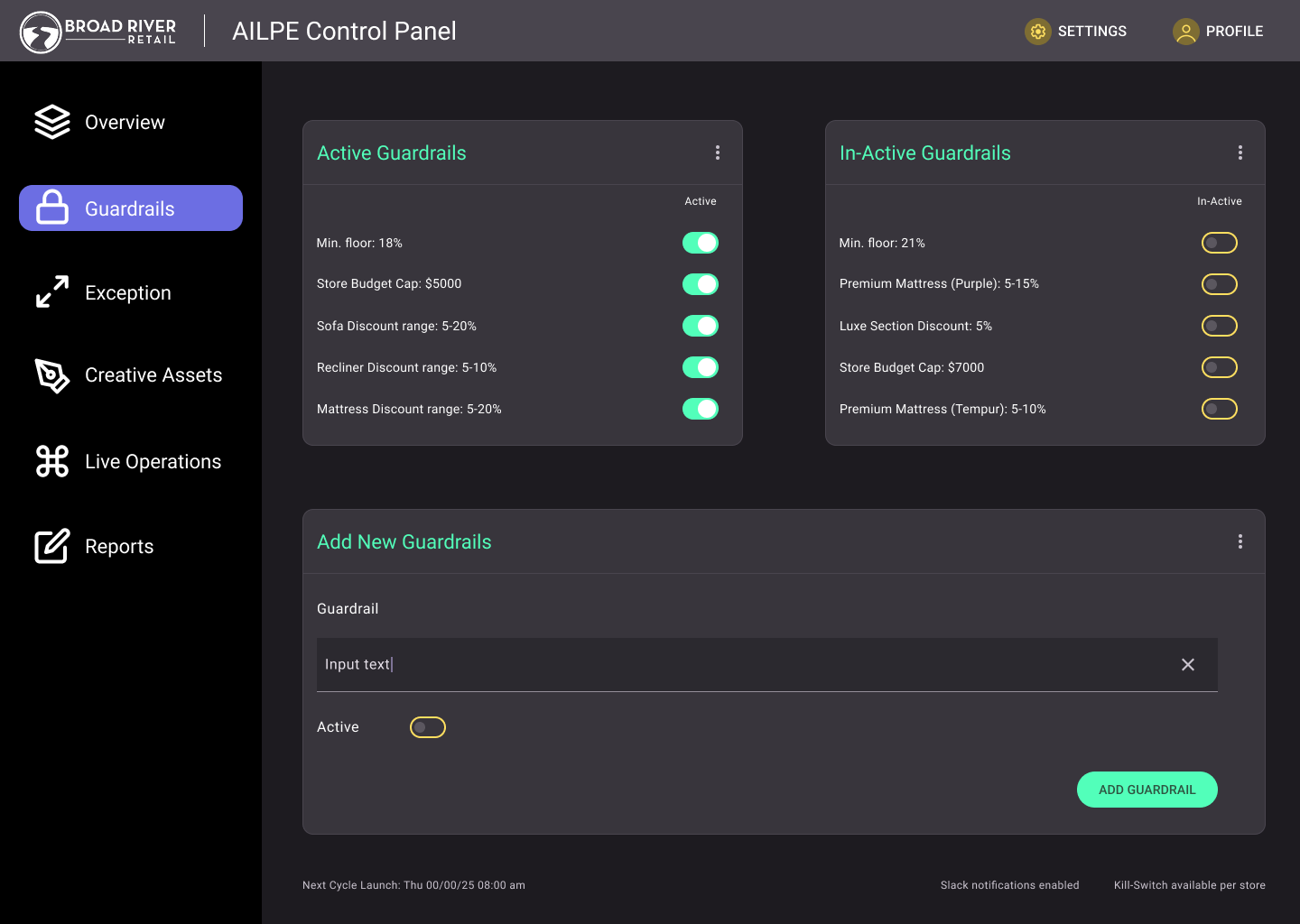Click the Broad River Retail logo
1300x924 pixels.
coord(97,32)
